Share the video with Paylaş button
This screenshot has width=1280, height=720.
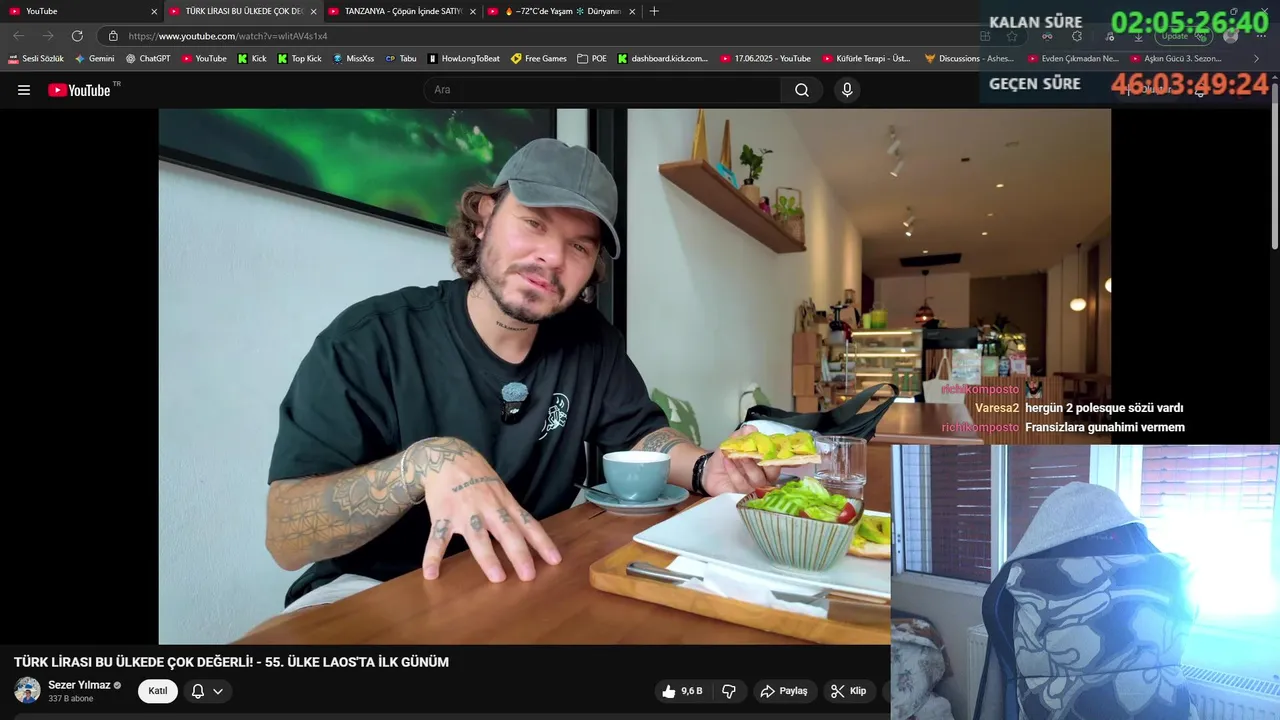(x=783, y=691)
